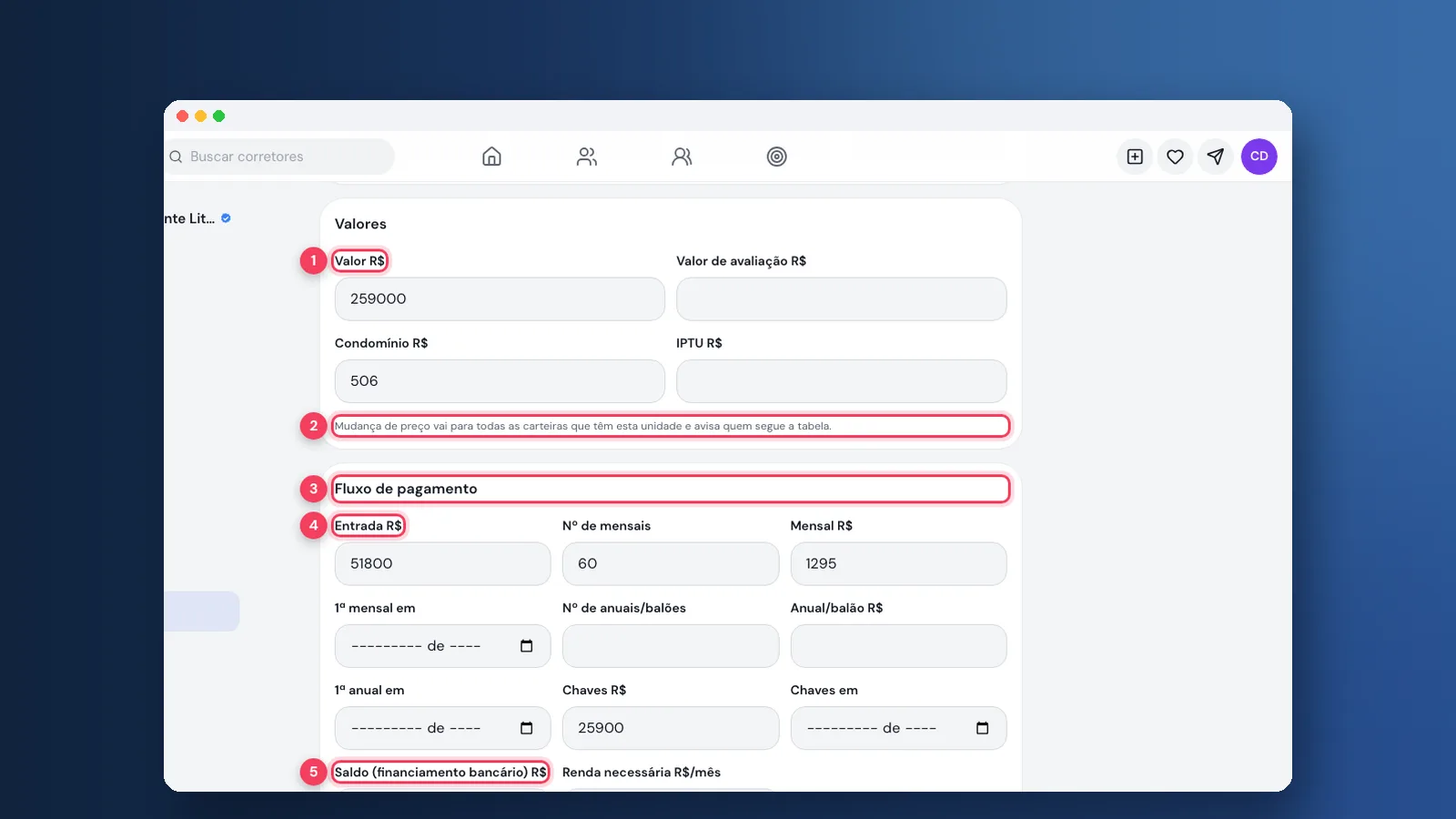Image resolution: width=1456 pixels, height=819 pixels.
Task: Click the Renda necessária R$/mês label
Action: tap(642, 773)
